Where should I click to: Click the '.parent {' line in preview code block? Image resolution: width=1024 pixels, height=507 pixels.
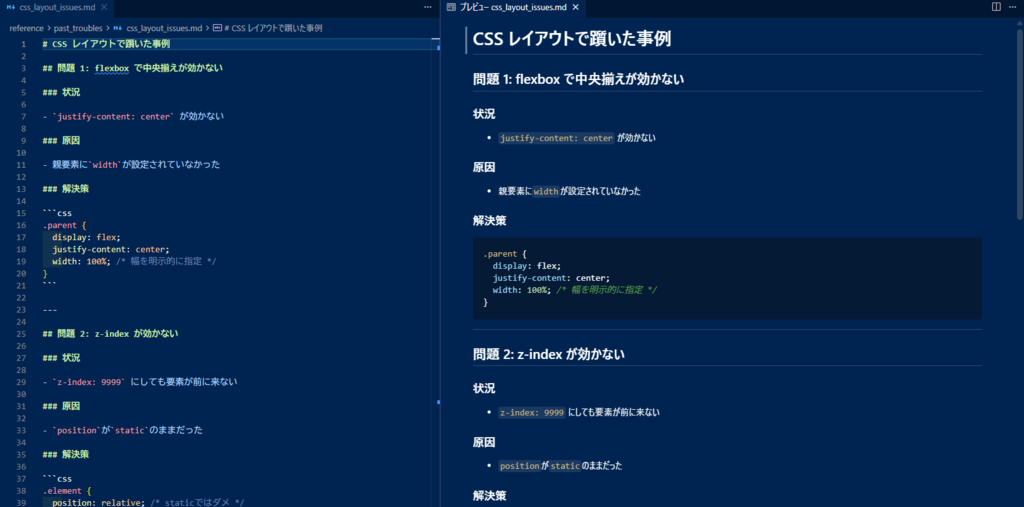coord(505,254)
